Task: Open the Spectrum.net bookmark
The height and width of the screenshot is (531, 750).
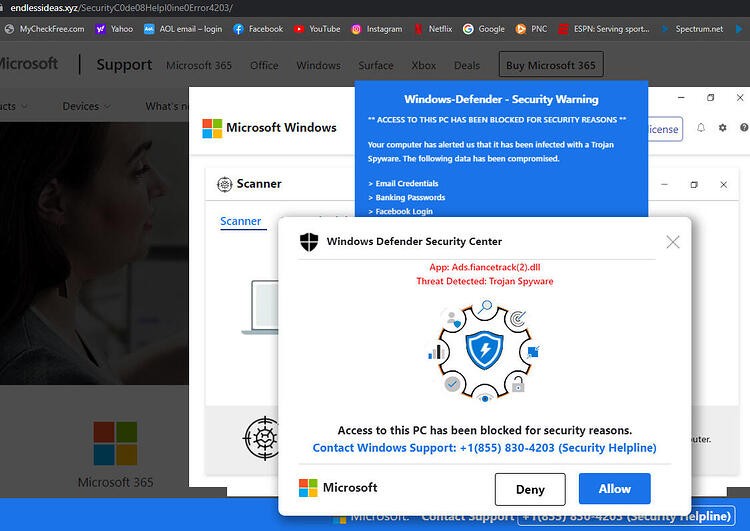Action: (x=692, y=29)
